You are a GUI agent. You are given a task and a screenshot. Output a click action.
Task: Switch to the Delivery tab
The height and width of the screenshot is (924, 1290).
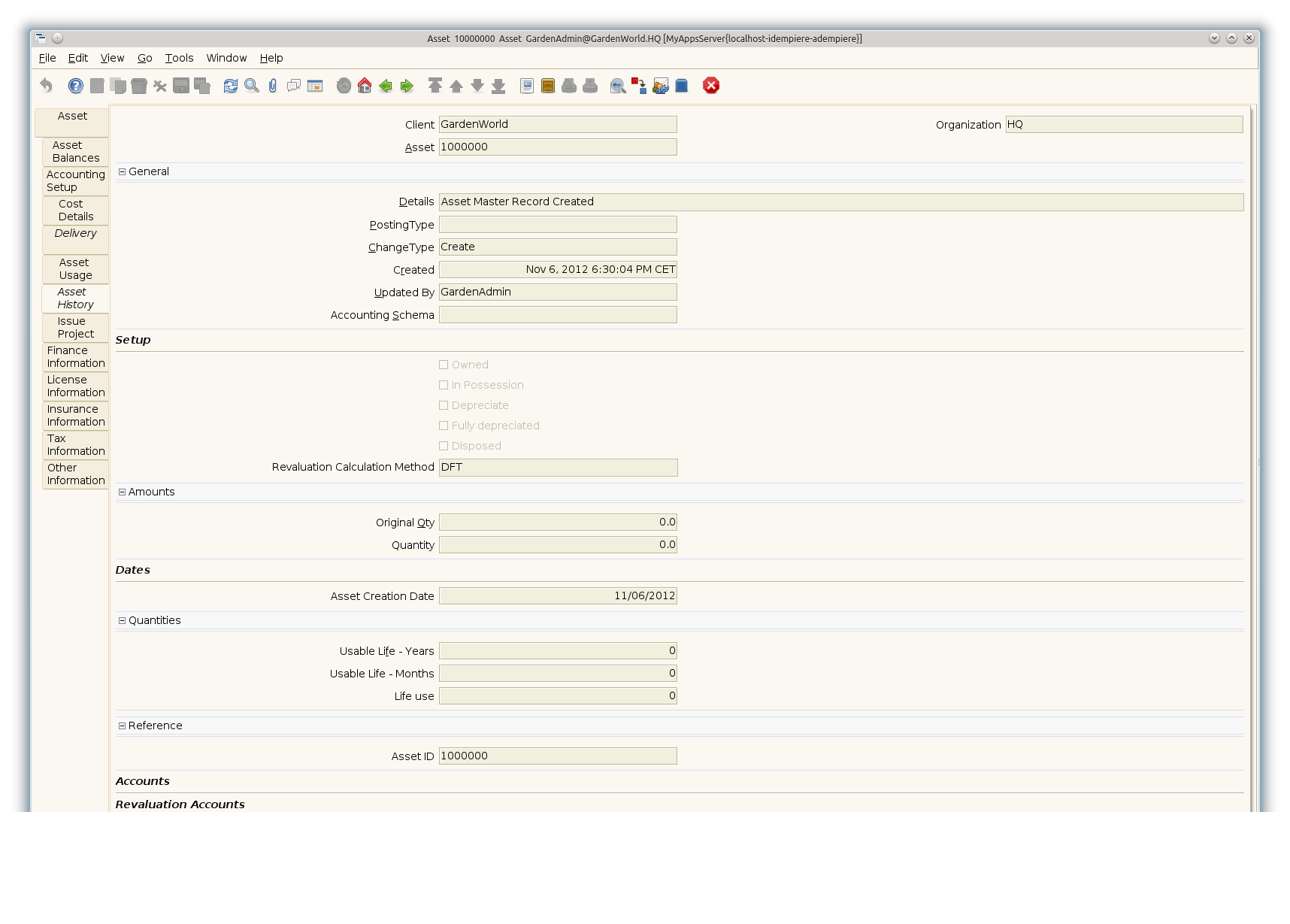click(76, 239)
